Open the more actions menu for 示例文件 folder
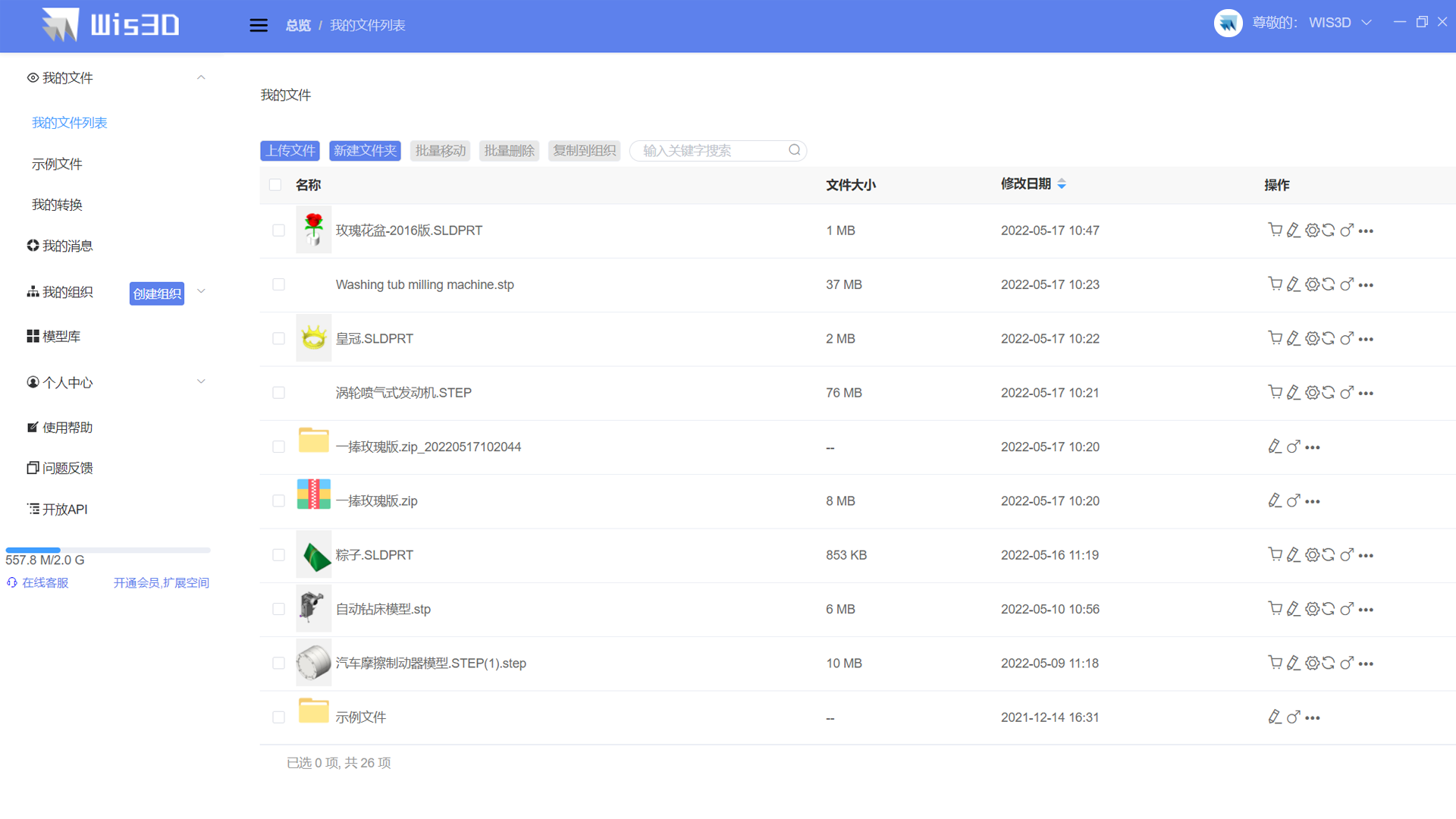The image size is (1456, 819). coord(1313,717)
